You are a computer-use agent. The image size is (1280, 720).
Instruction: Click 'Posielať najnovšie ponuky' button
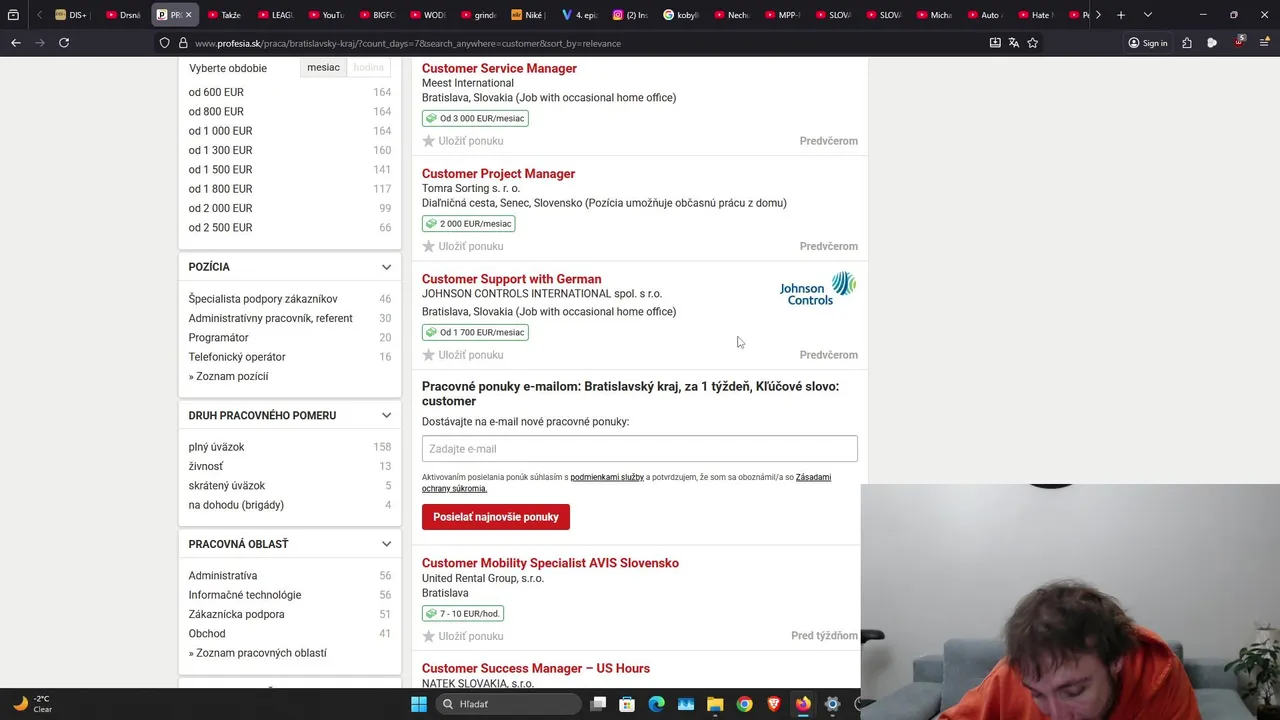496,517
